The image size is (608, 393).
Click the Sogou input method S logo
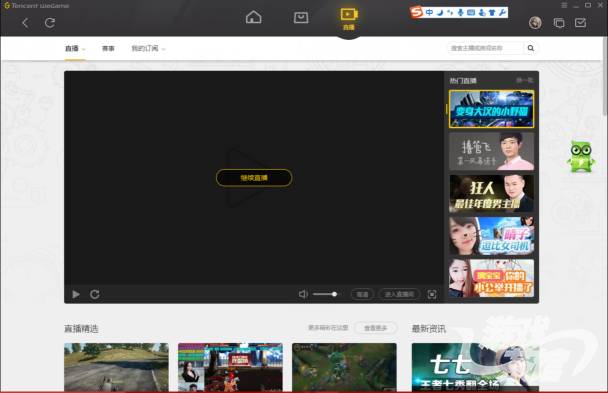point(416,12)
